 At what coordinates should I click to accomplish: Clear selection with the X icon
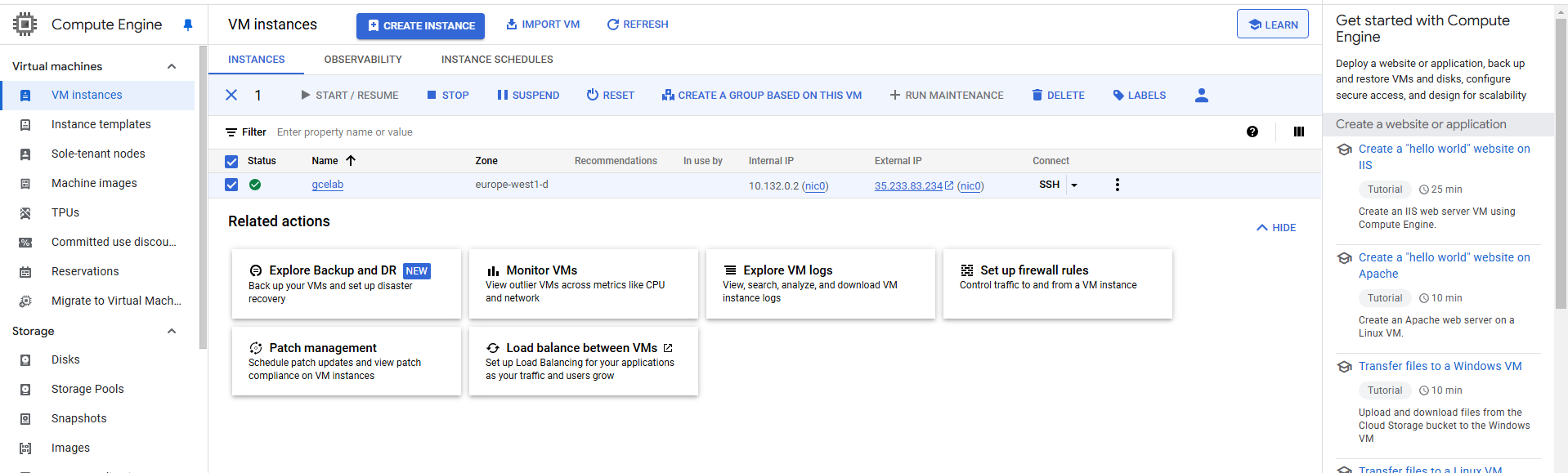pyautogui.click(x=231, y=95)
